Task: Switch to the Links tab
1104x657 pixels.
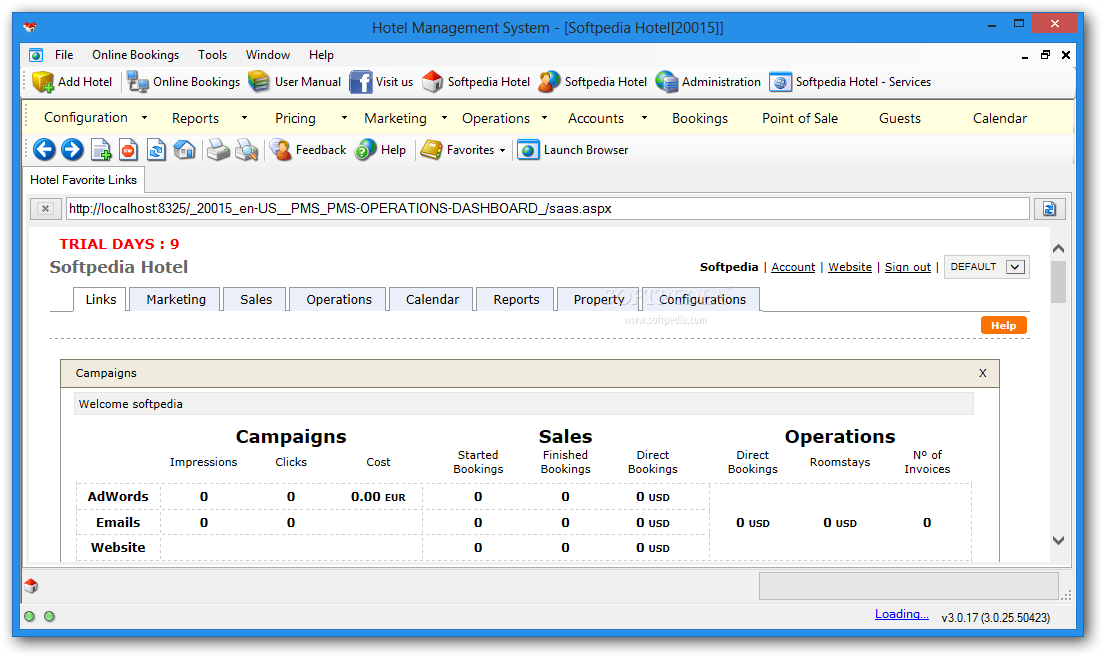Action: click(101, 299)
